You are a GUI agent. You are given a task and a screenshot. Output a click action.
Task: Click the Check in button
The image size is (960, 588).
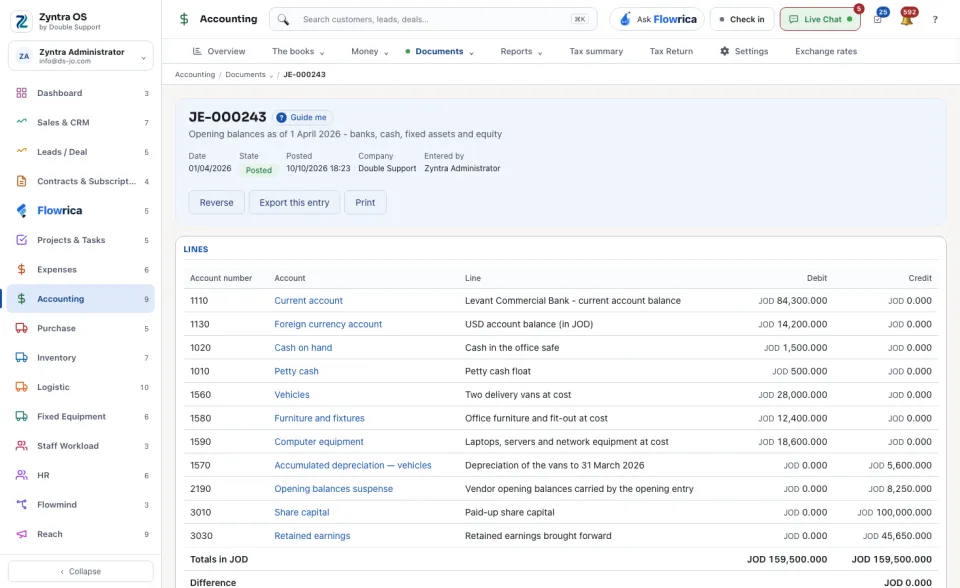click(742, 19)
